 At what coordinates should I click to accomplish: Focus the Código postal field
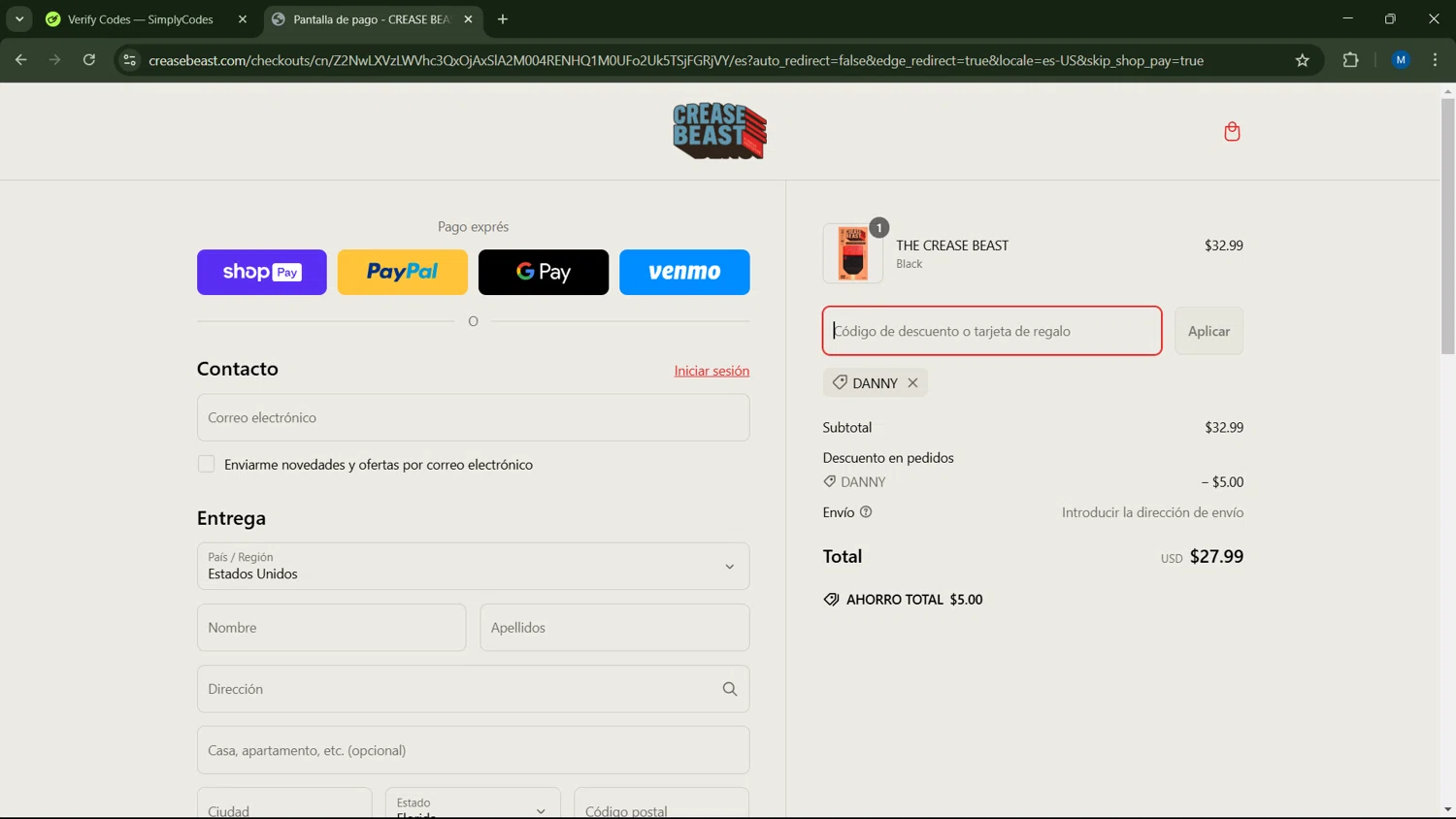click(x=661, y=803)
